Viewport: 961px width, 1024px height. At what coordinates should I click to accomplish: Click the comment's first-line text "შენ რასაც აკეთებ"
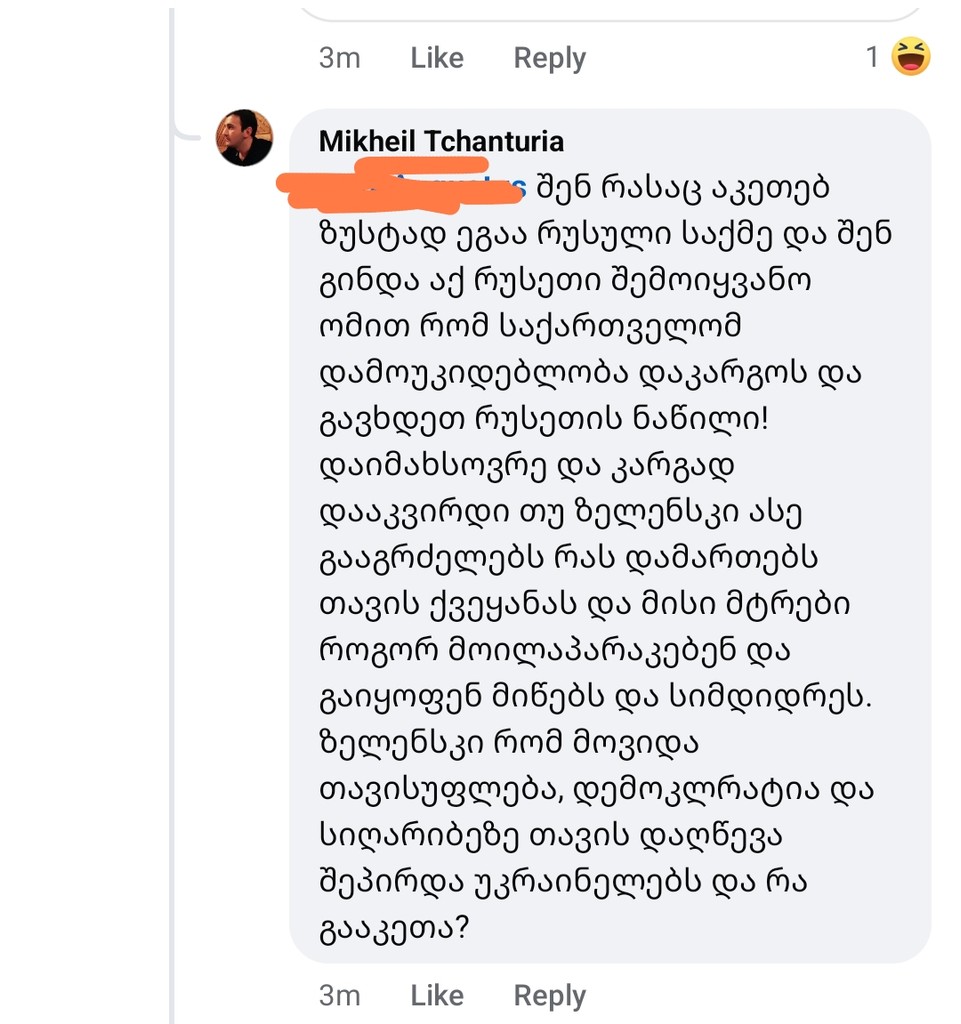(684, 187)
